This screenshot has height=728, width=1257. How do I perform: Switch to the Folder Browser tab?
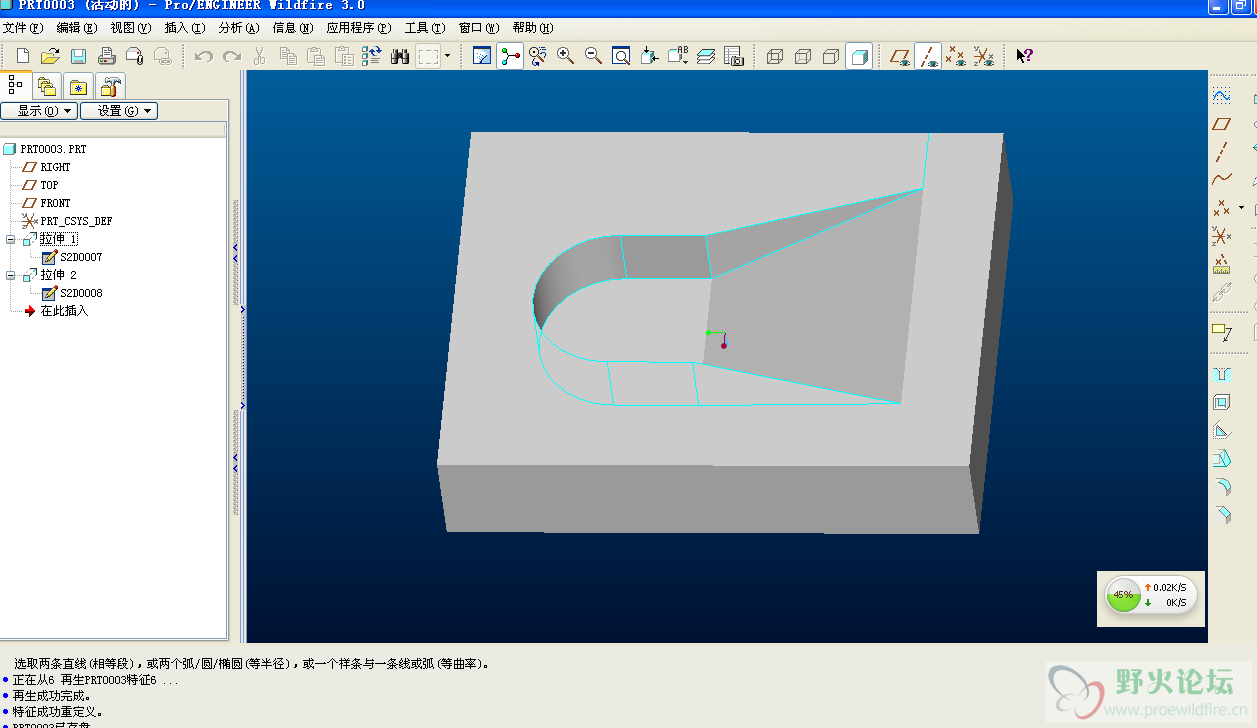pyautogui.click(x=47, y=86)
